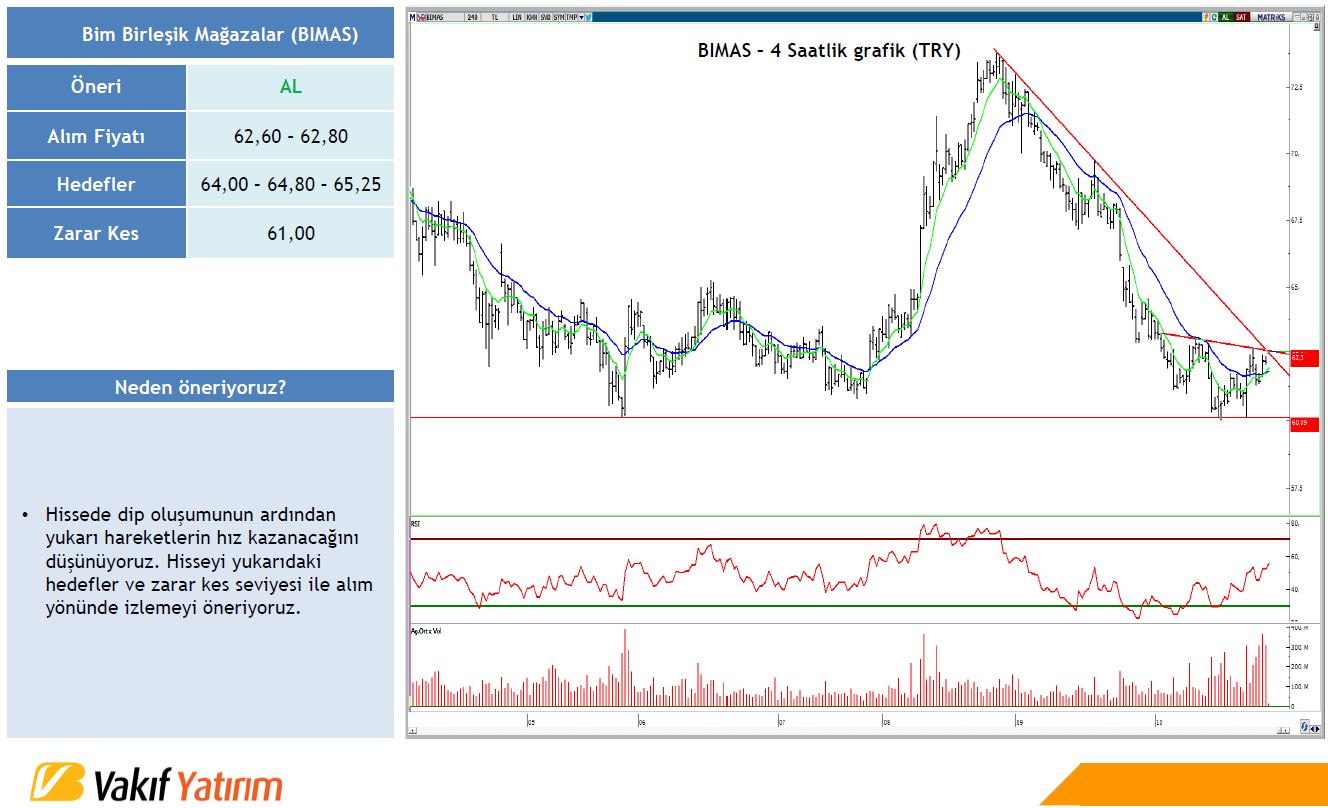Screen dimensions: 1328x808
Task: Click the TL currency selector
Action: pos(495,17)
